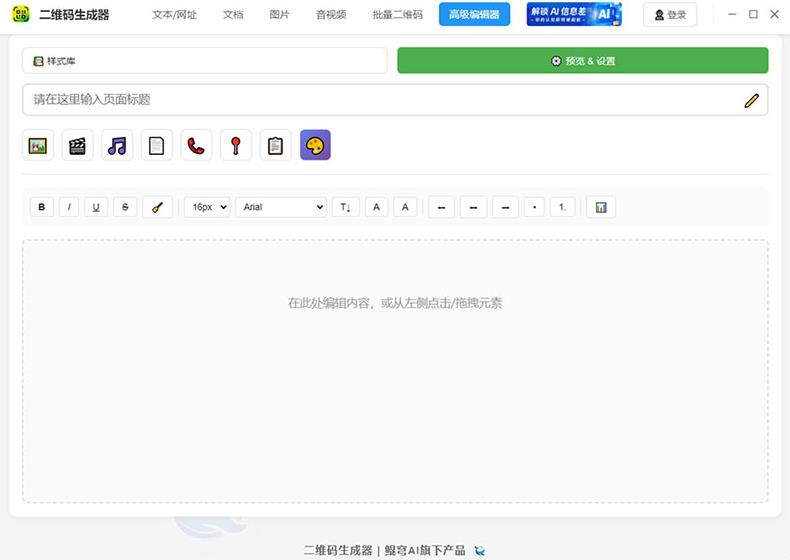This screenshot has height=560, width=790.
Task: Click the green 预览 & 设置 button
Action: click(x=583, y=60)
